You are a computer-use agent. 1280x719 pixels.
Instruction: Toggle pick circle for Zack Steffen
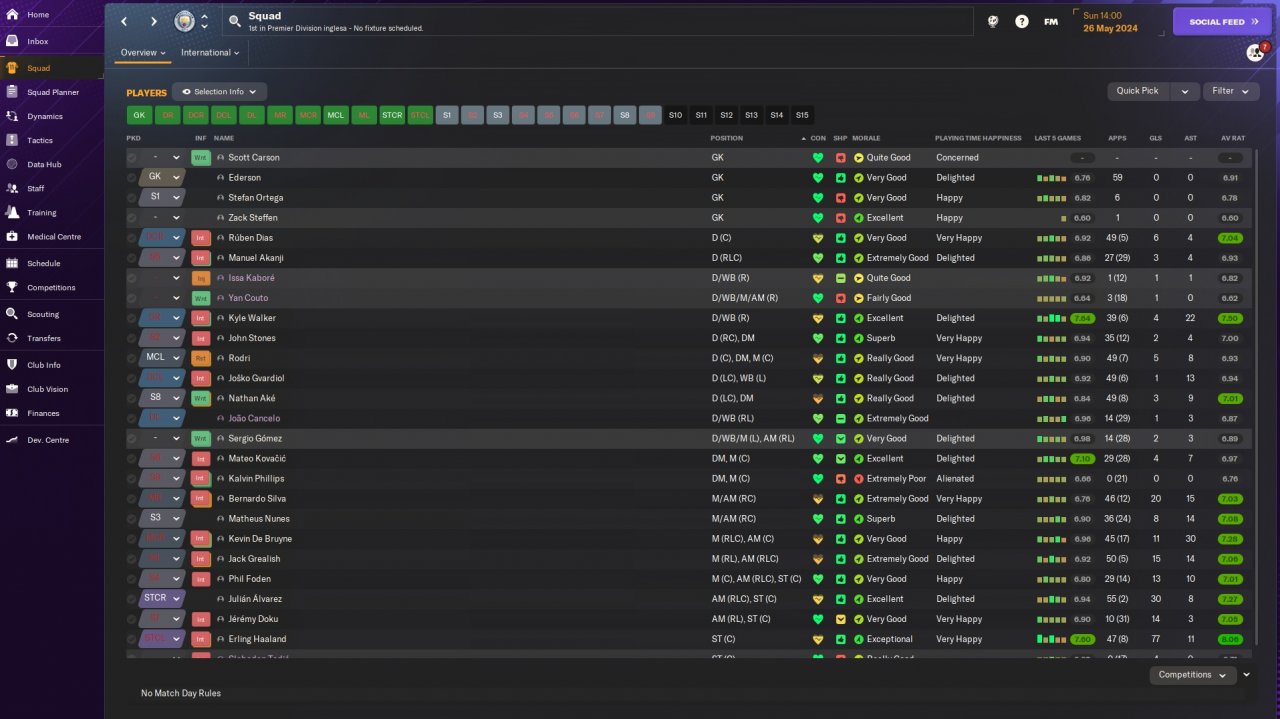point(132,218)
